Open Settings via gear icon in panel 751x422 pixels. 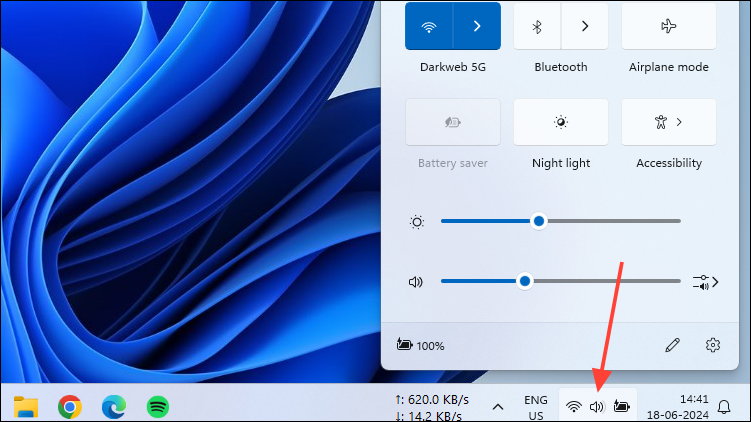coord(713,345)
